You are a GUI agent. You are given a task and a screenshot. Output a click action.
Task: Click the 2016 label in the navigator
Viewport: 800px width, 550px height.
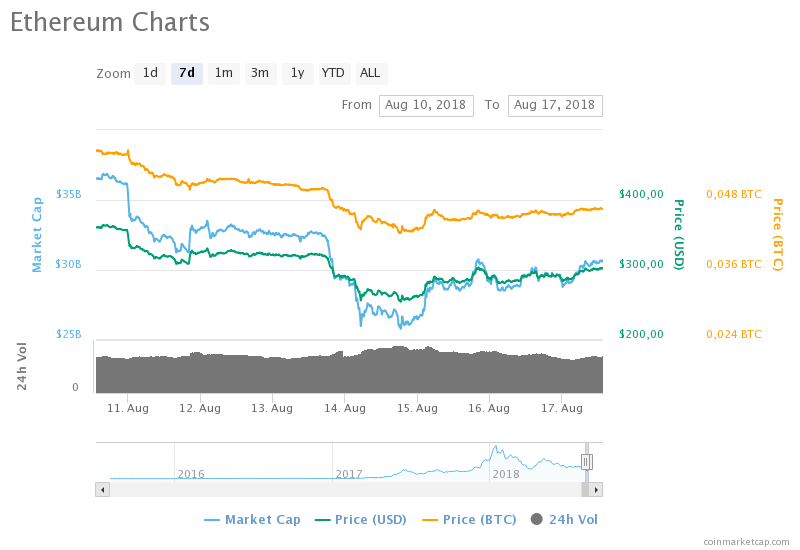[x=190, y=474]
